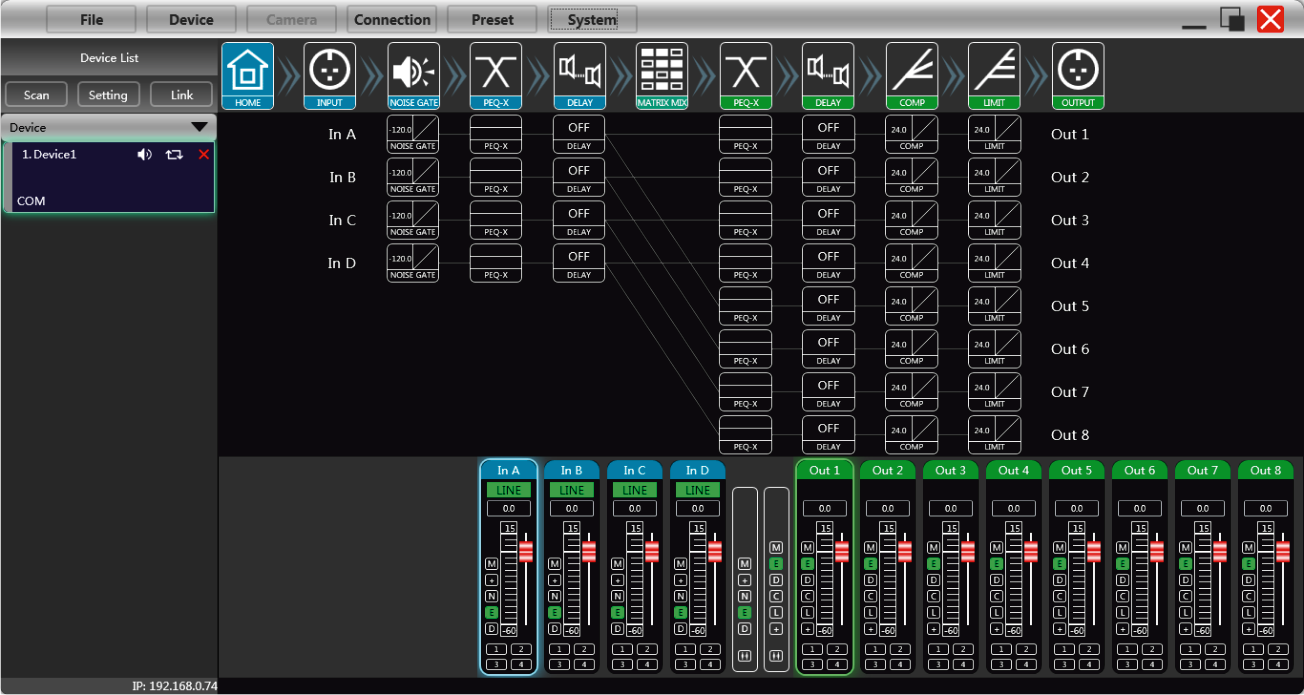
Task: Toggle the green LINE button on In B
Action: 572,490
